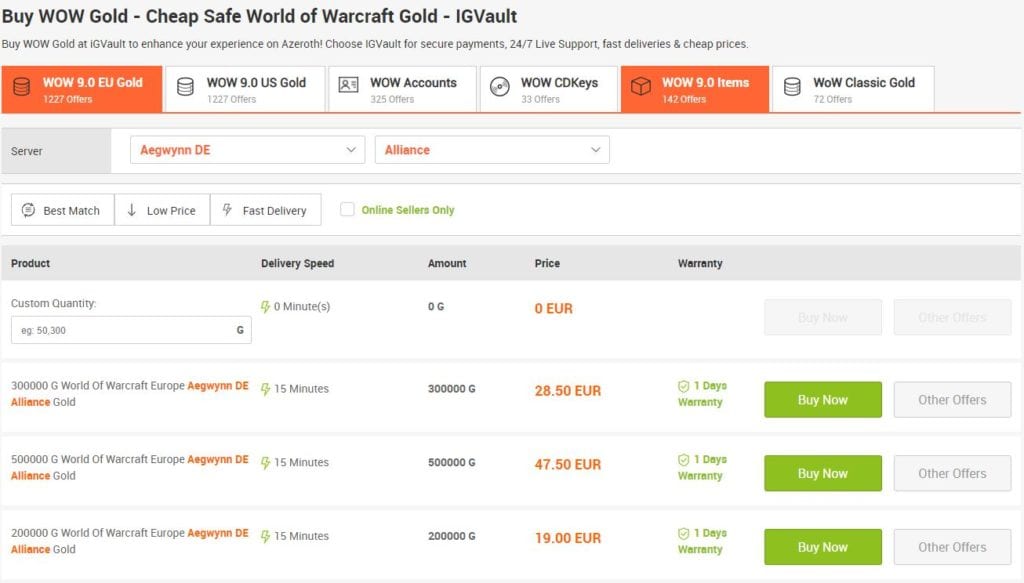Switch to the WOW 9.0 Items tab
1024x583 pixels.
tap(695, 89)
